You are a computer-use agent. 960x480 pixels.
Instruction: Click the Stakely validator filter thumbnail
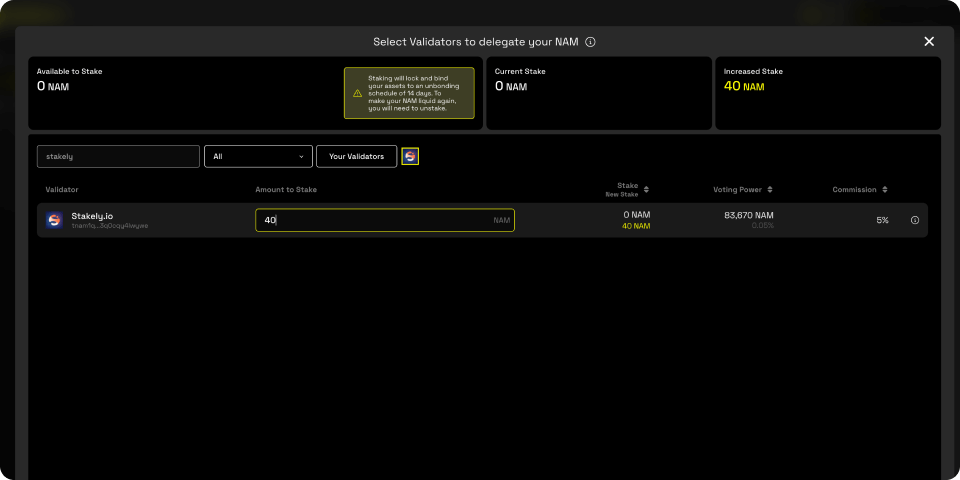coord(410,156)
